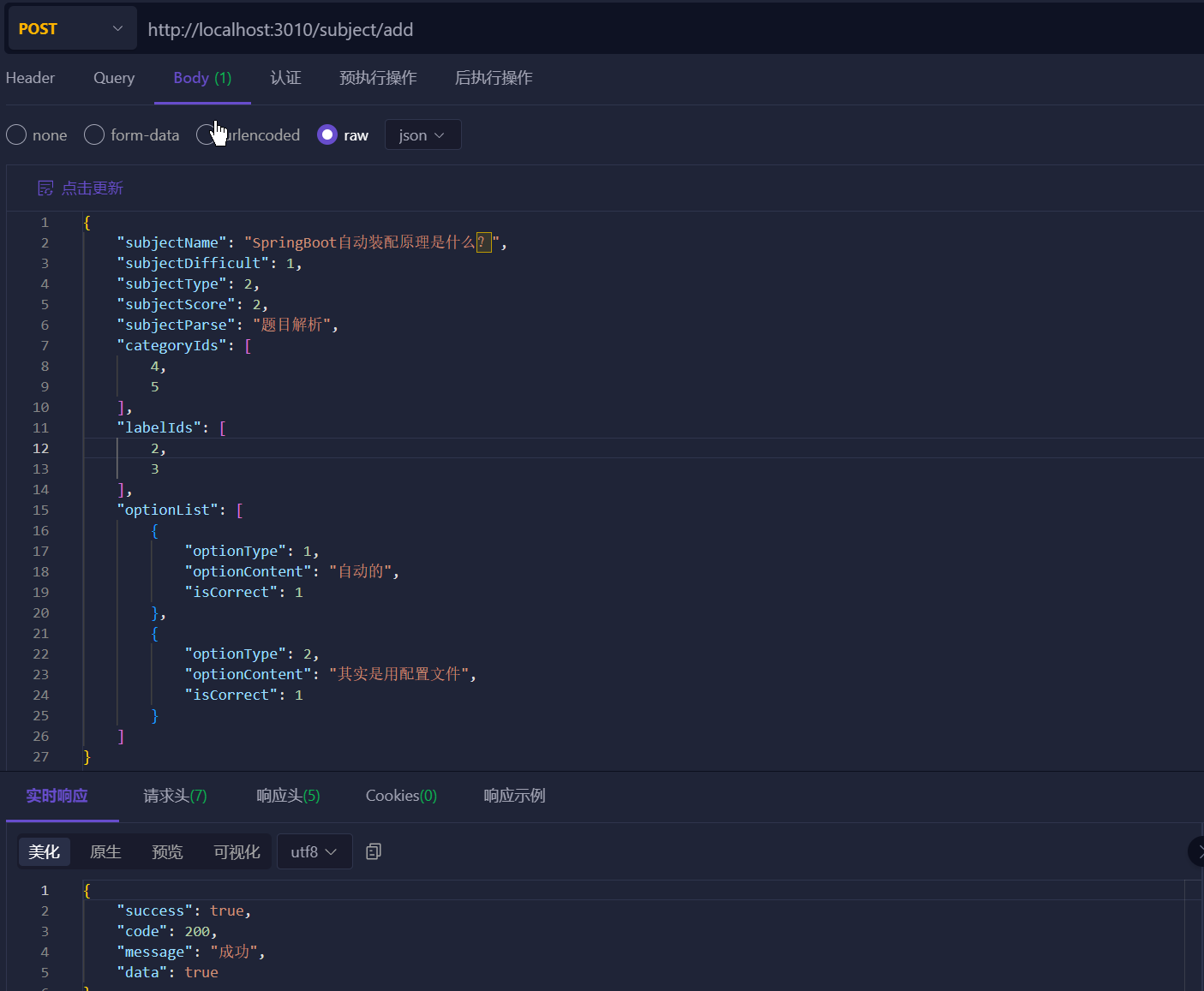Screen dimensions: 1204x991
Task: Select the form-data radio button
Action: pos(94,134)
